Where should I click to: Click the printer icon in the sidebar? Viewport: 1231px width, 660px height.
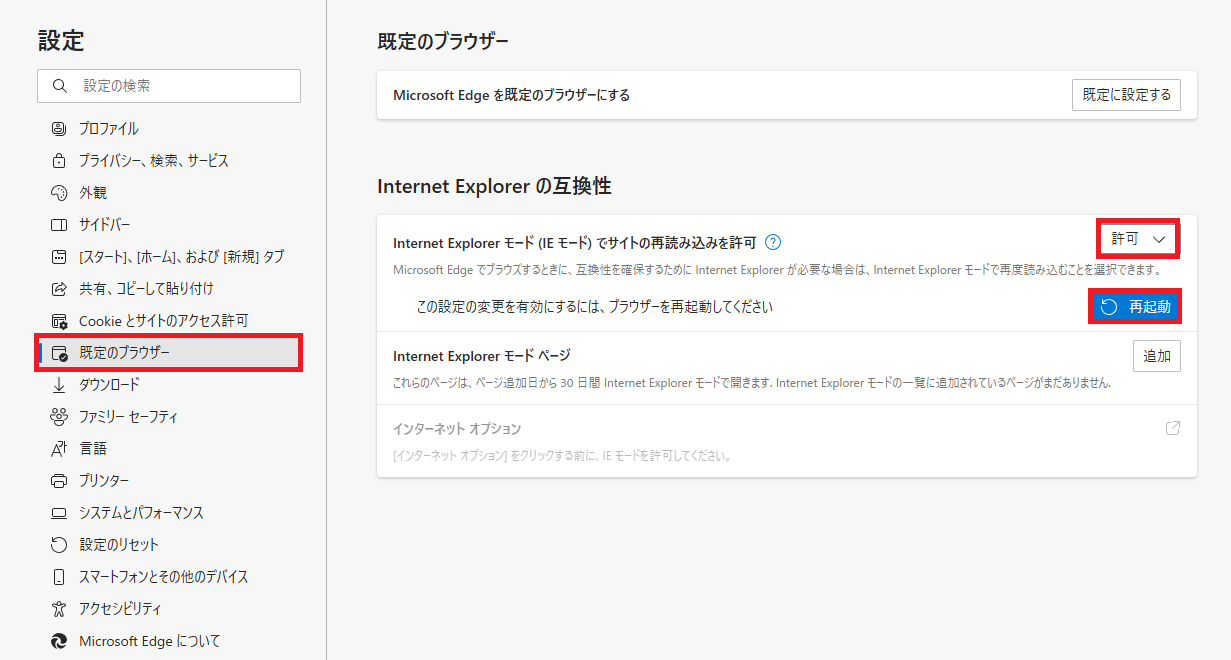tap(59, 481)
